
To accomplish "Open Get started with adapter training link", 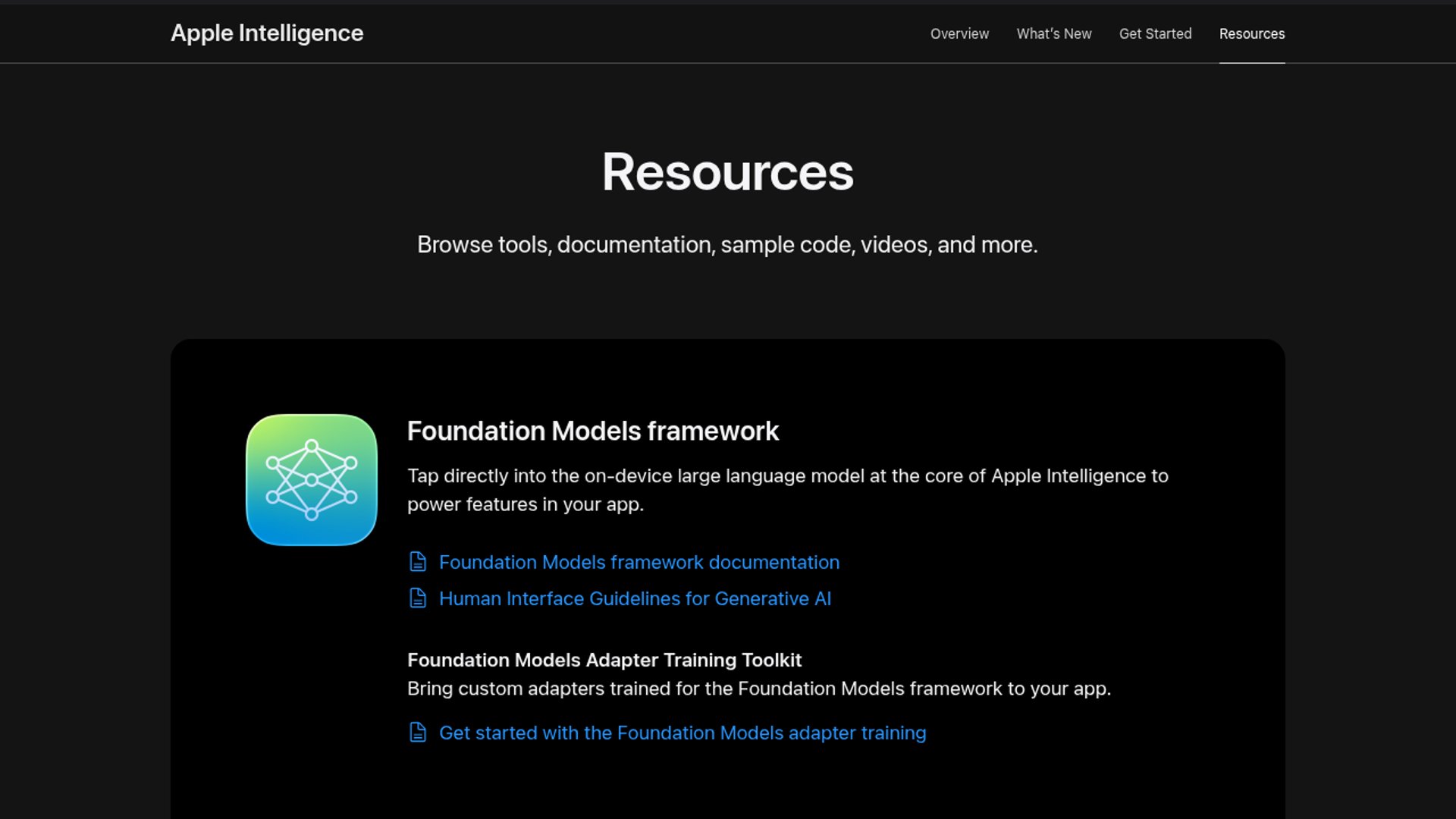I will pos(682,733).
